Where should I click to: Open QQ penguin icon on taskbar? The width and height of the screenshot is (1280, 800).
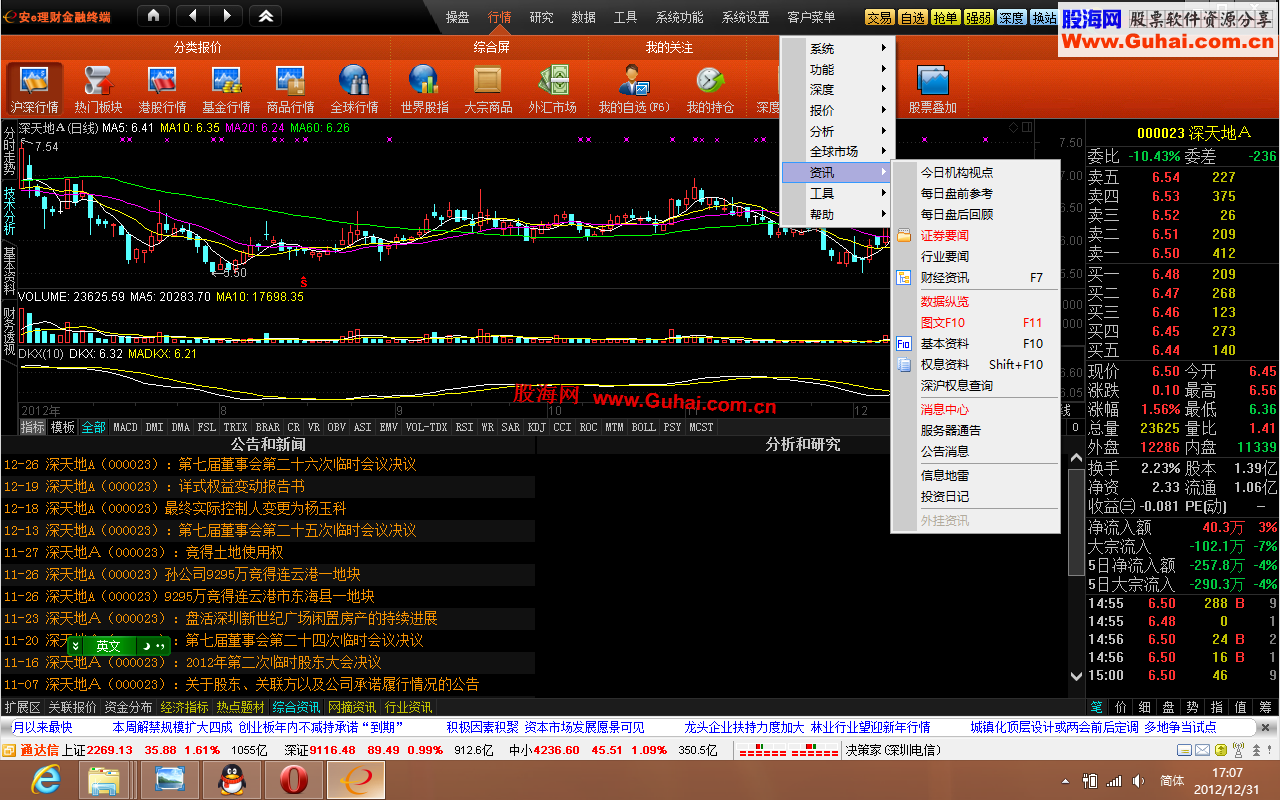pyautogui.click(x=232, y=780)
